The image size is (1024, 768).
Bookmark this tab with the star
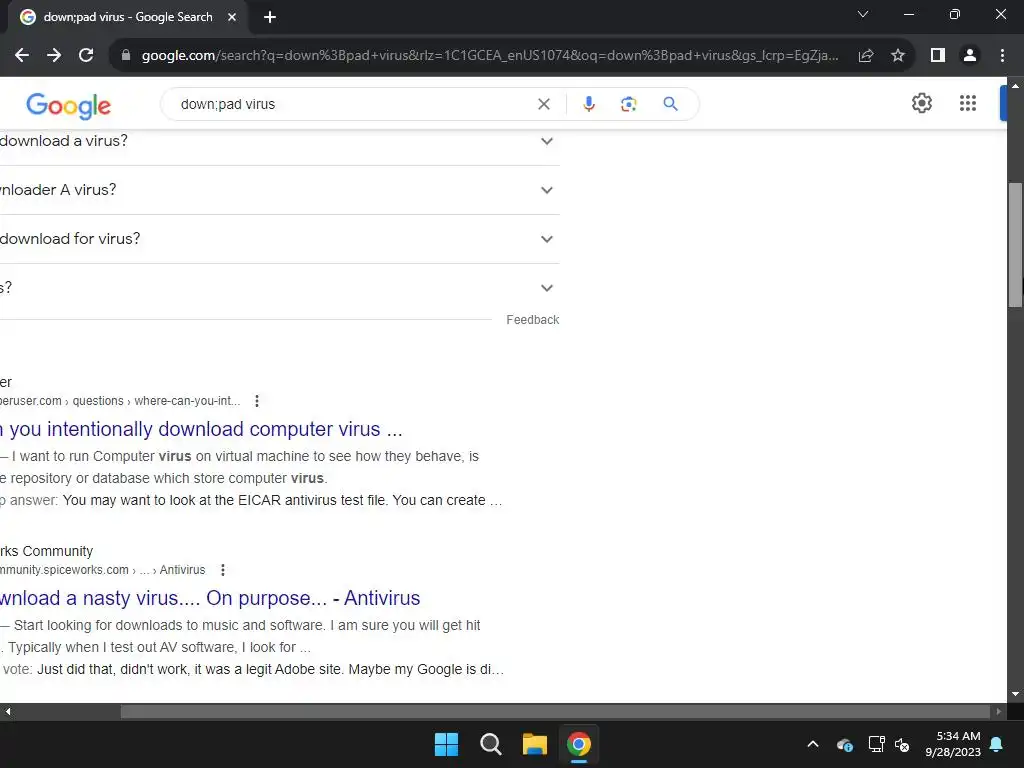[x=898, y=56]
